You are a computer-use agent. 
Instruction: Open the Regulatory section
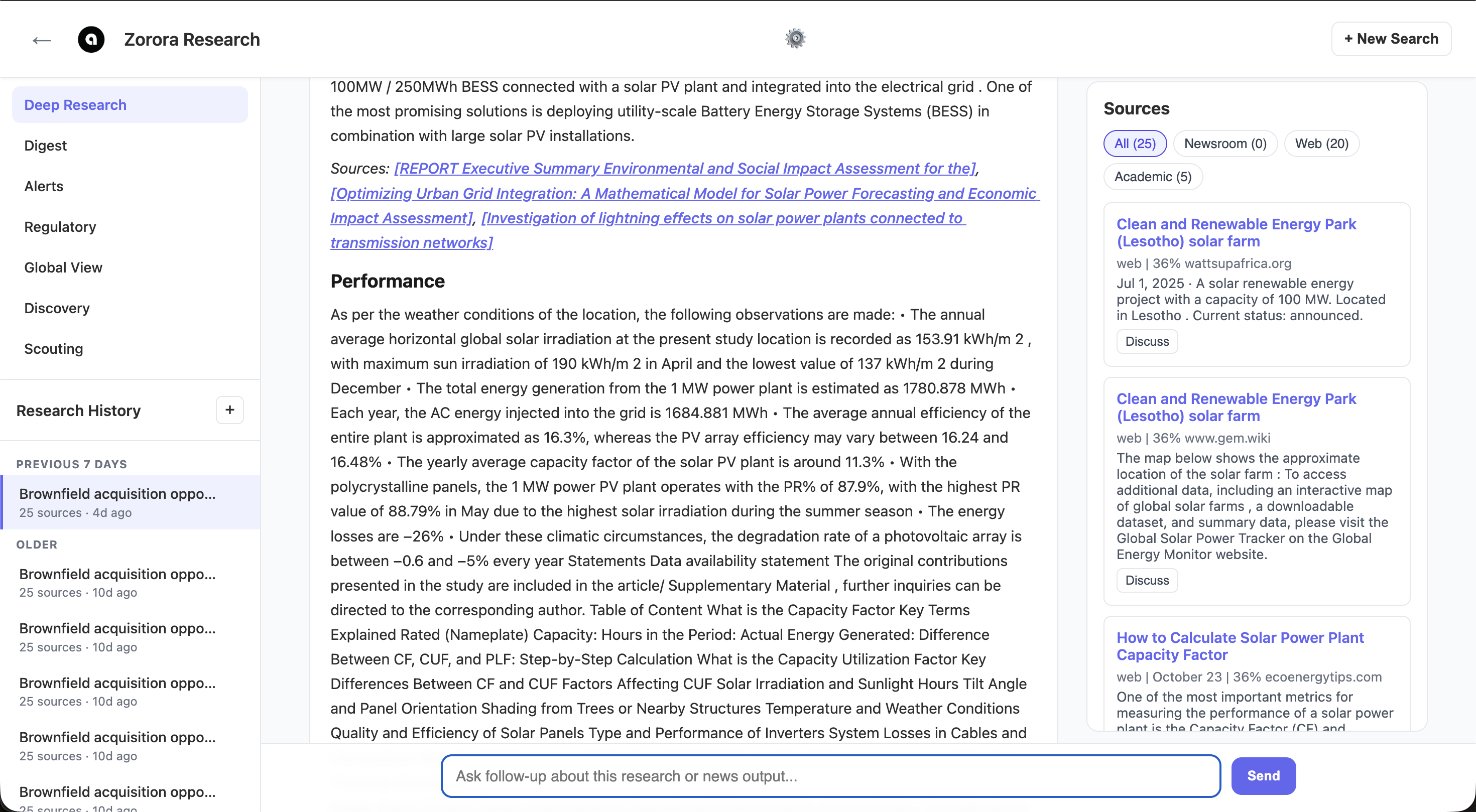(x=60, y=227)
